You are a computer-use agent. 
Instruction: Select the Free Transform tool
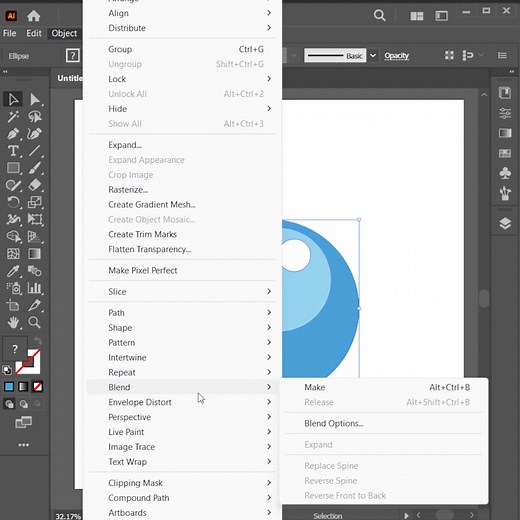[x=34, y=219]
